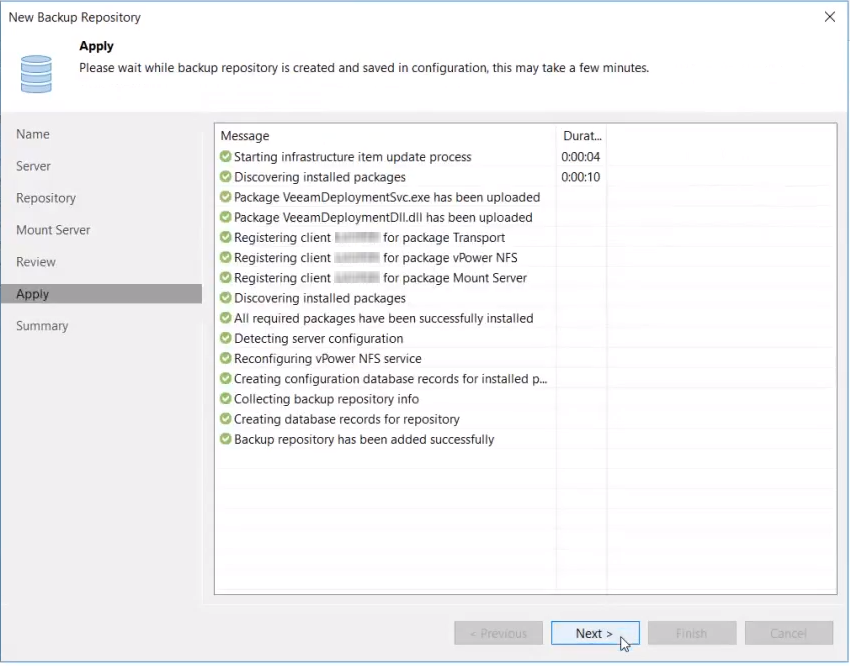Click status icon for vPower NFS registration
Screen dimensions: 850x666
coord(226,258)
